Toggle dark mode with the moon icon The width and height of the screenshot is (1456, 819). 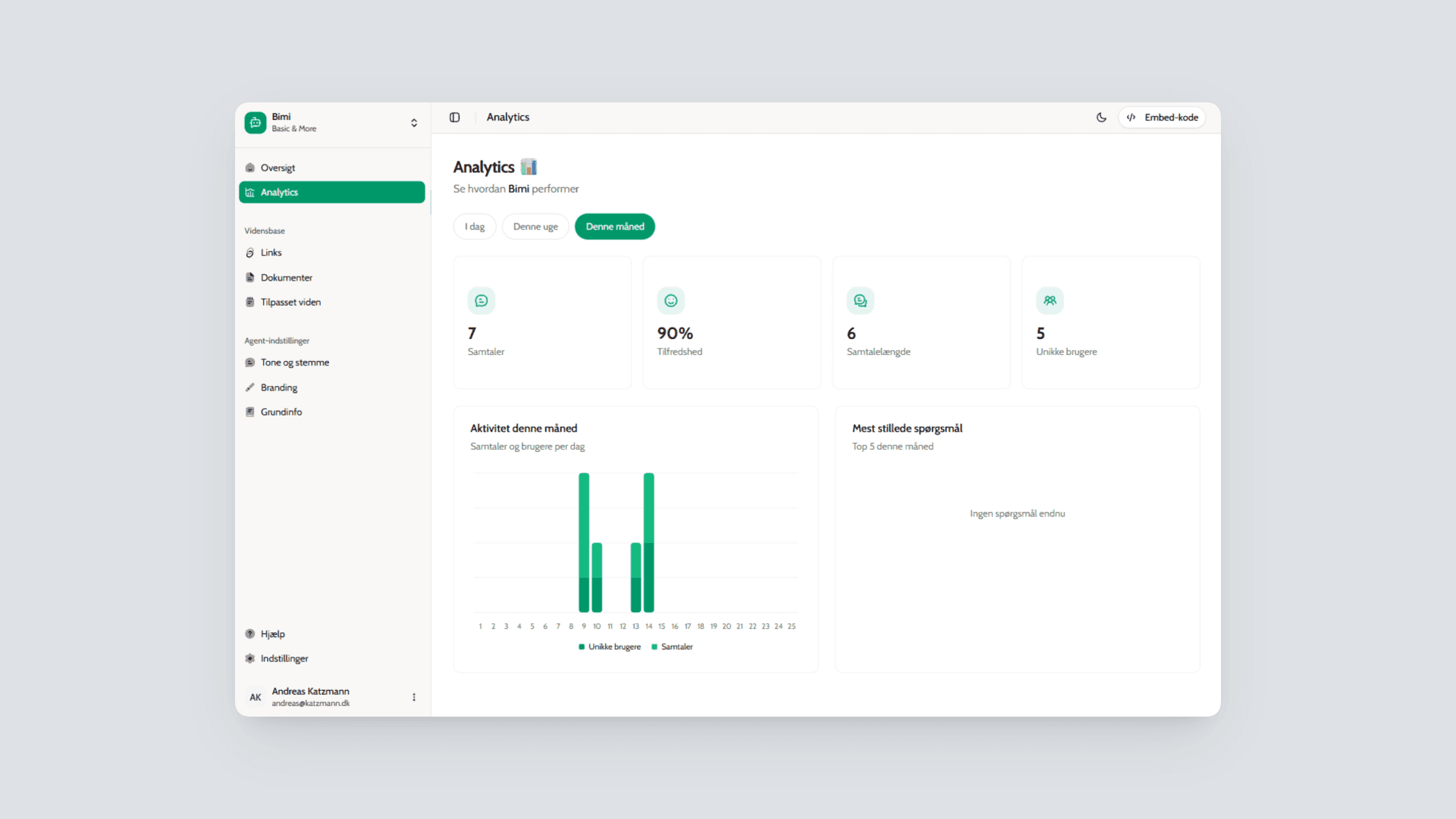[1101, 118]
